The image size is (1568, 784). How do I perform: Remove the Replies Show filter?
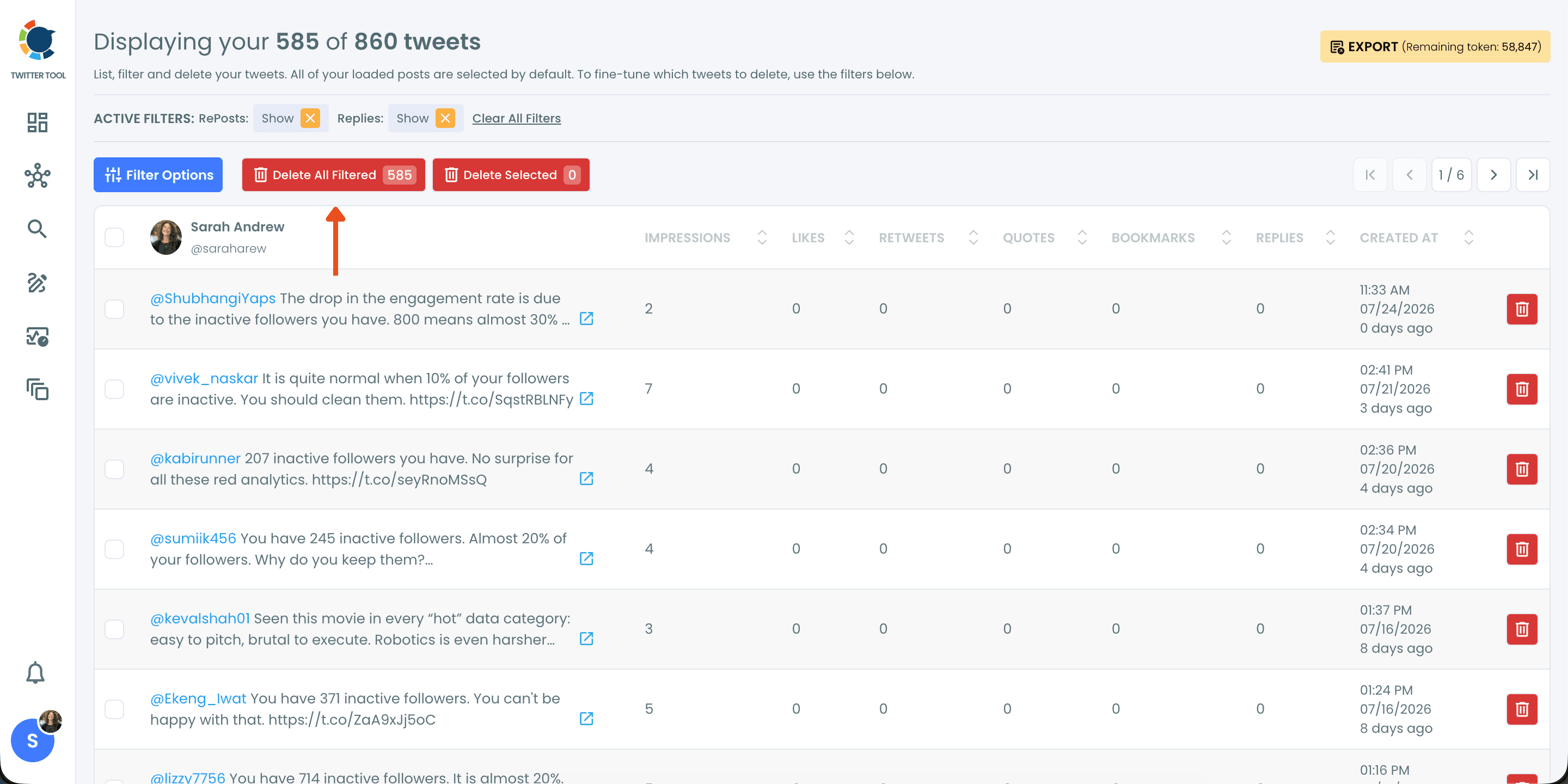[445, 118]
